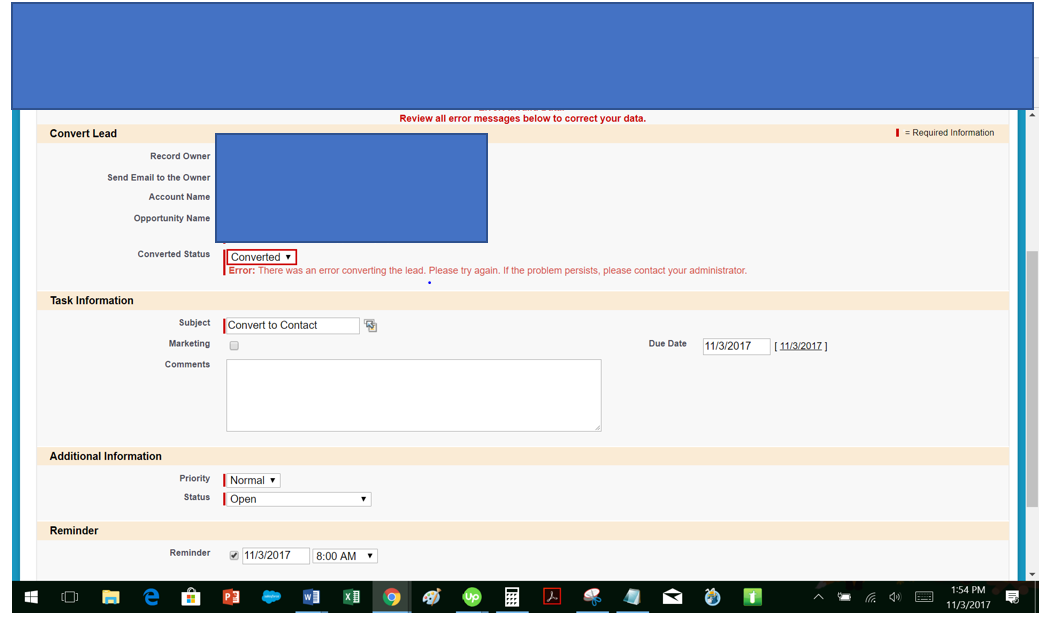Open the reminder time dropdown 8:00 AM
This screenshot has height=624, width=1049.
345,556
